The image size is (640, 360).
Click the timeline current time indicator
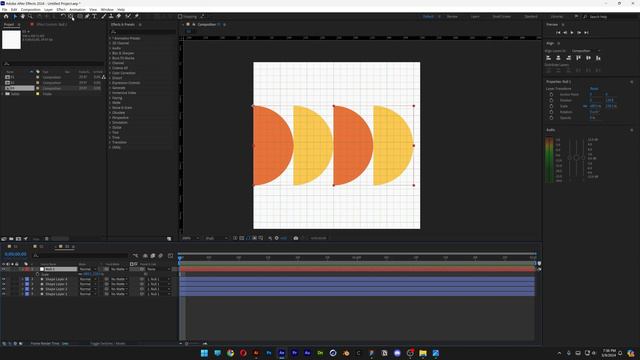point(180,258)
